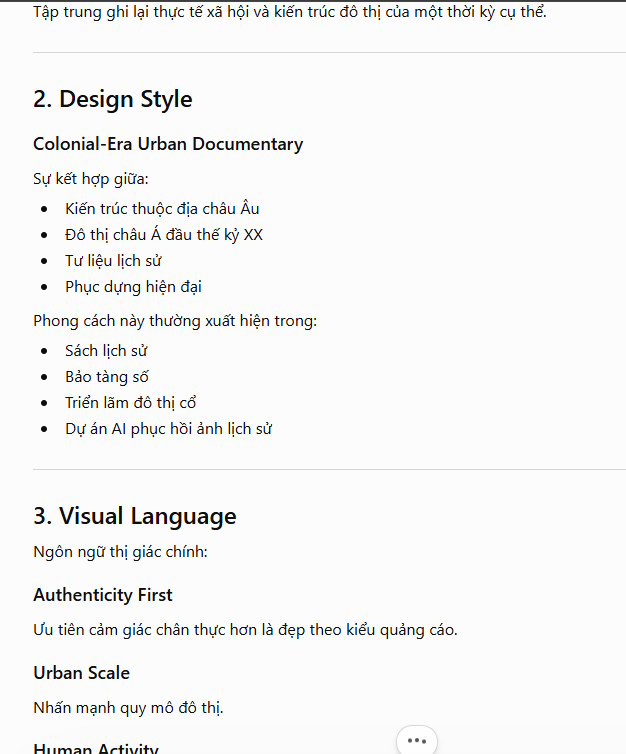
Task: Select the "Sự kết hợp giữa:" line
Action: coord(91,179)
